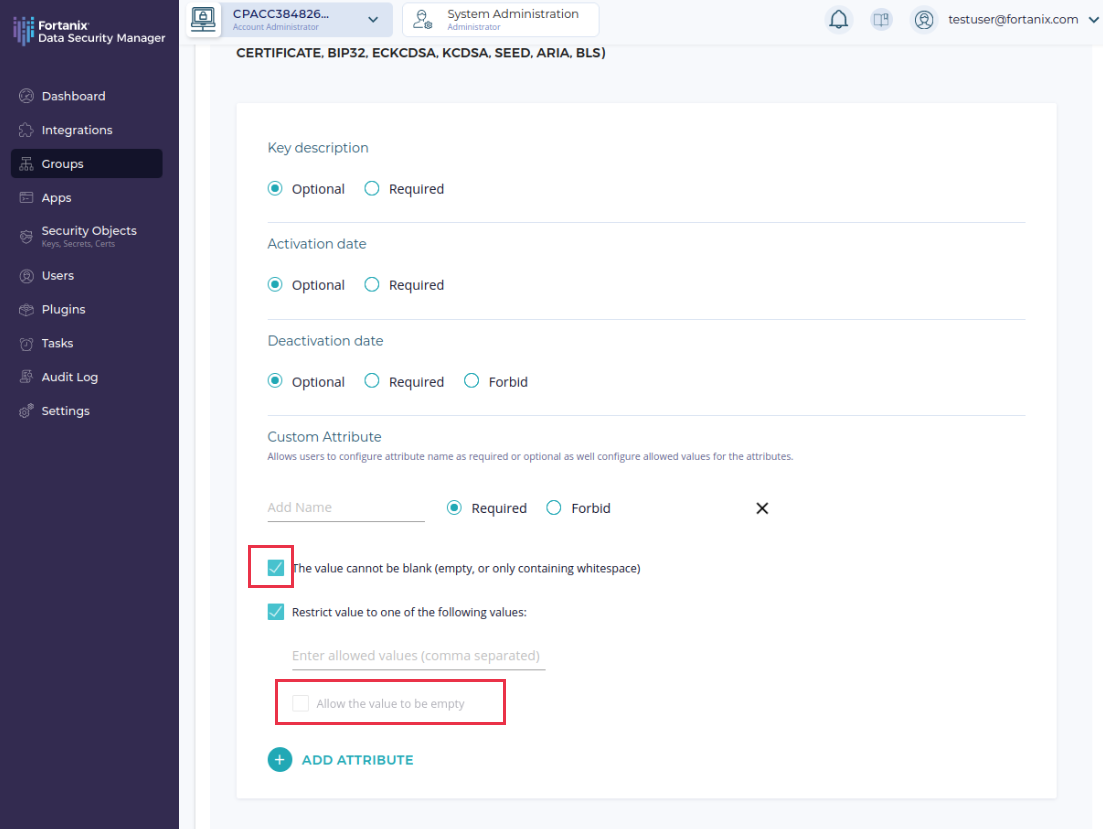Image resolution: width=1103 pixels, height=829 pixels.
Task: Select Forbid for Deactivation date
Action: click(x=472, y=381)
